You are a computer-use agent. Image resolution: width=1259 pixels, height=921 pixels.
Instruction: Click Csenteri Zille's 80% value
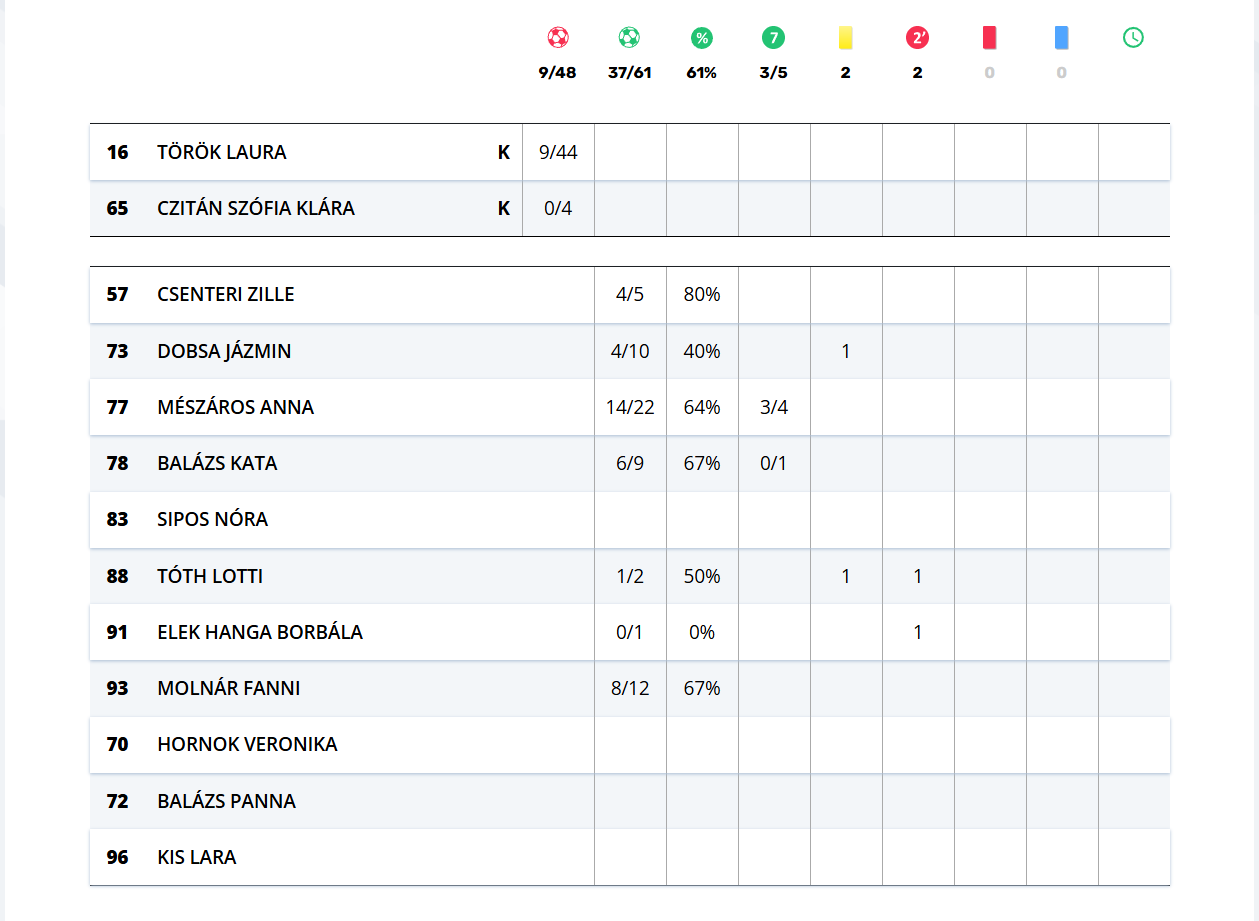click(x=702, y=295)
